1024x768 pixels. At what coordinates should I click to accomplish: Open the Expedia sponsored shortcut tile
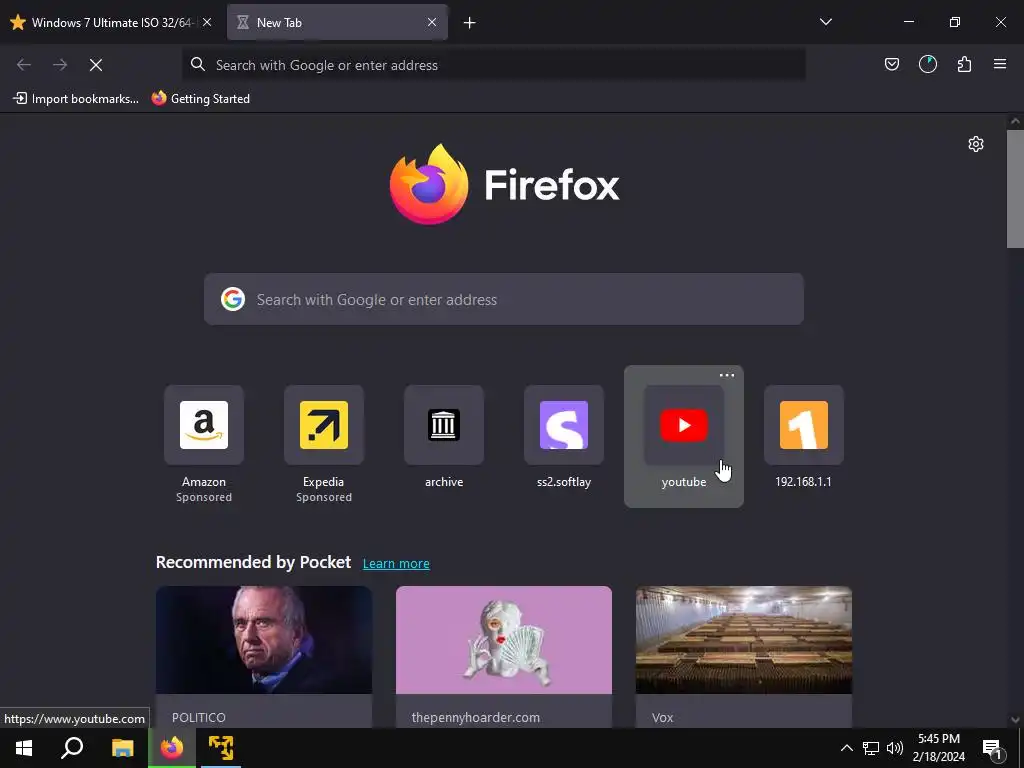pos(324,425)
